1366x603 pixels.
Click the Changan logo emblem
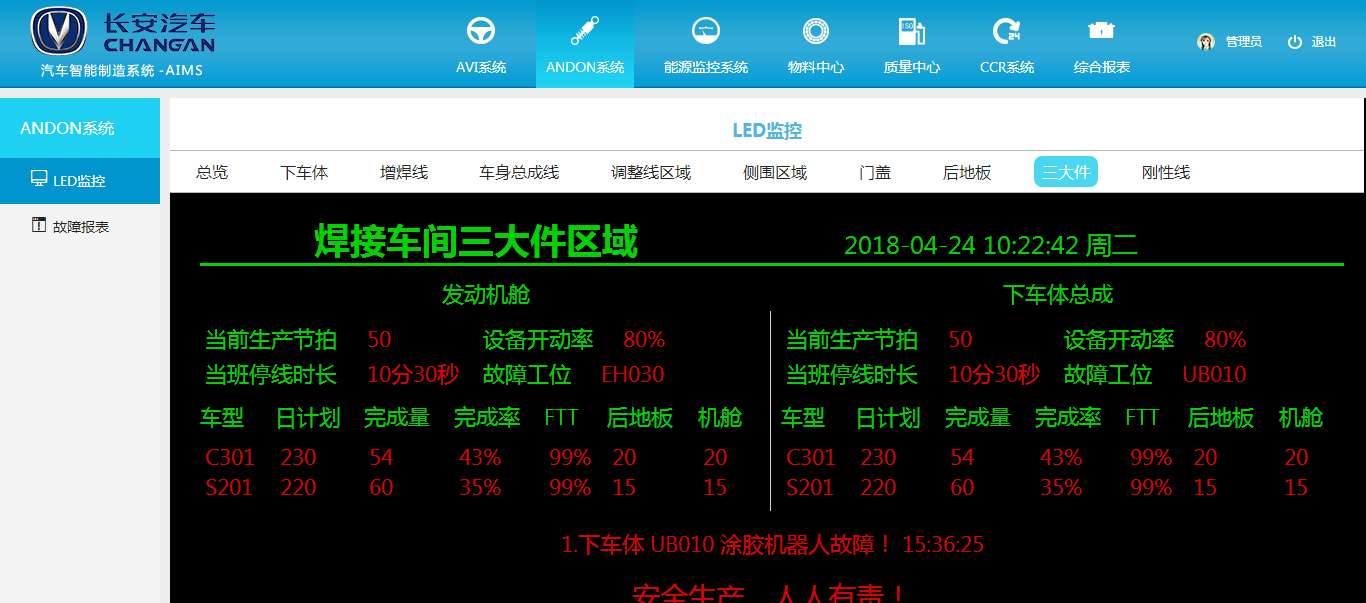[x=59, y=31]
